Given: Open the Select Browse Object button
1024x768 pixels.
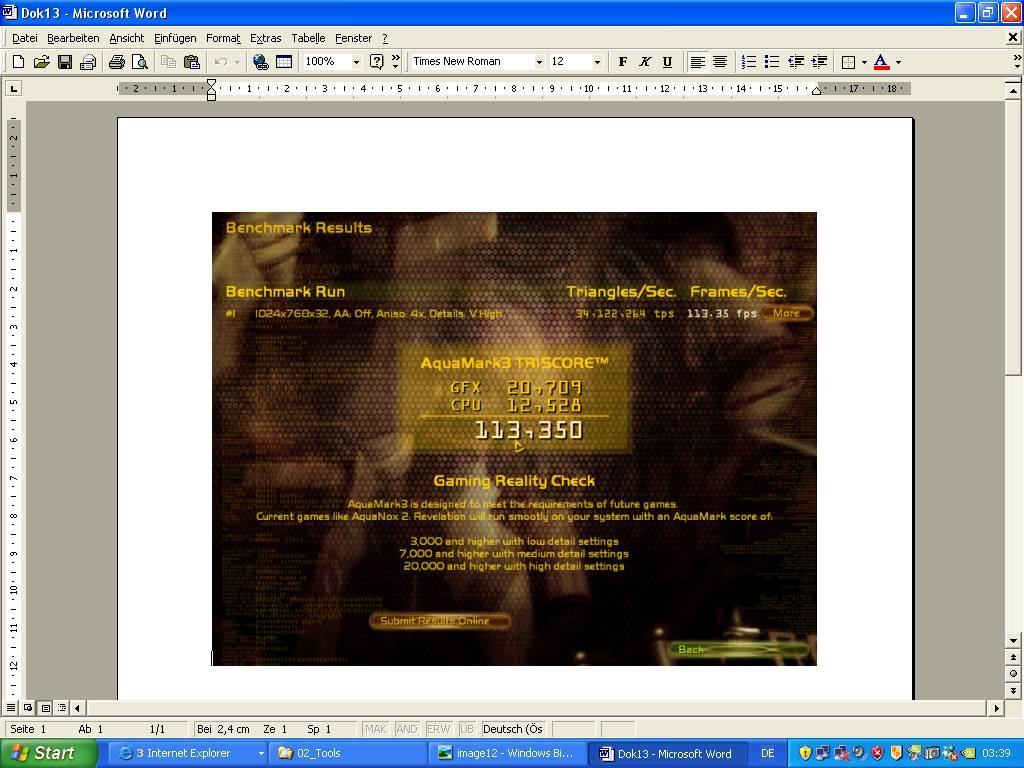Looking at the screenshot, I should coord(1013,673).
